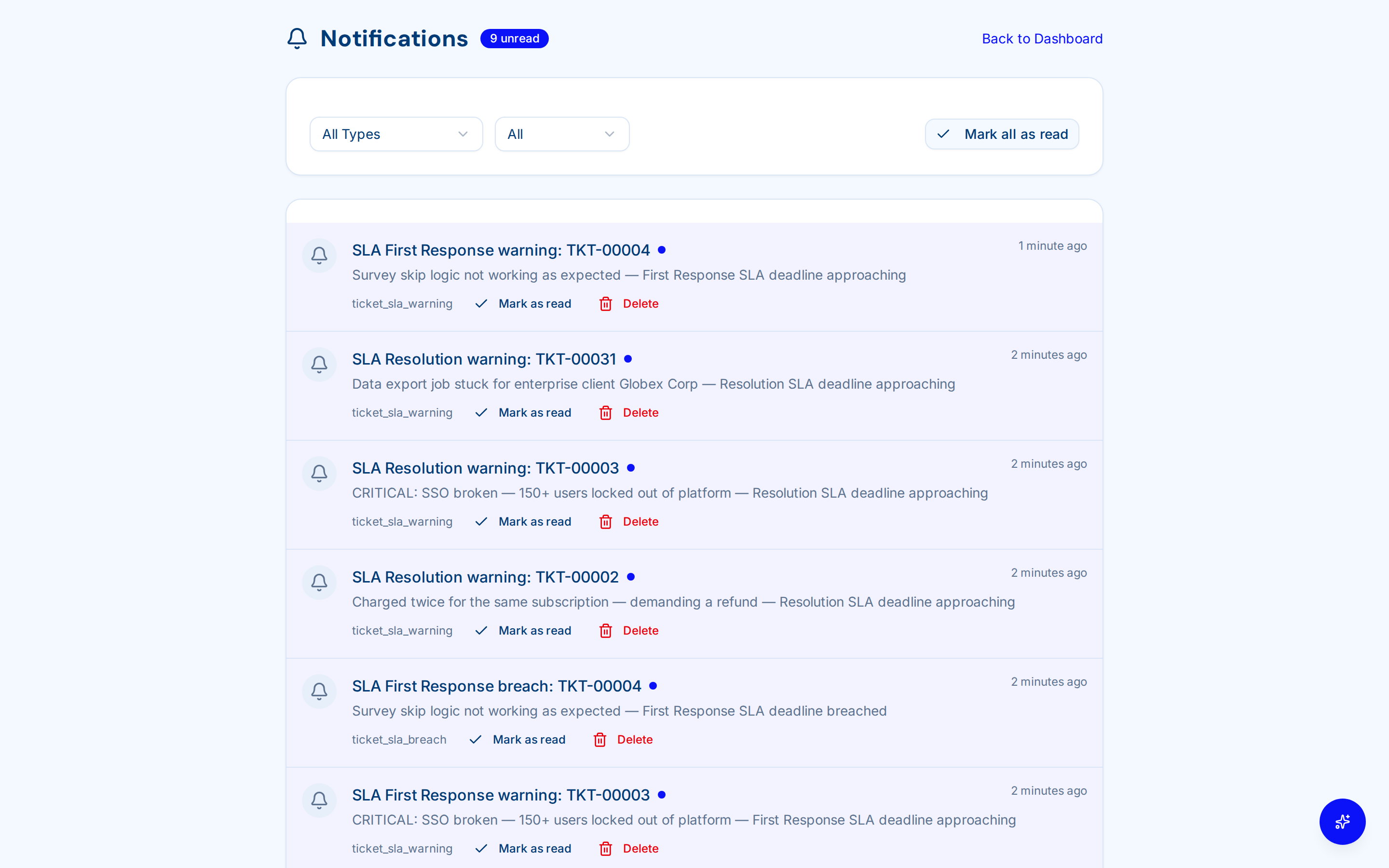This screenshot has height=868, width=1389.
Task: Click the bell icon beside SLA Resolution warning TKT-00031
Action: (x=318, y=364)
